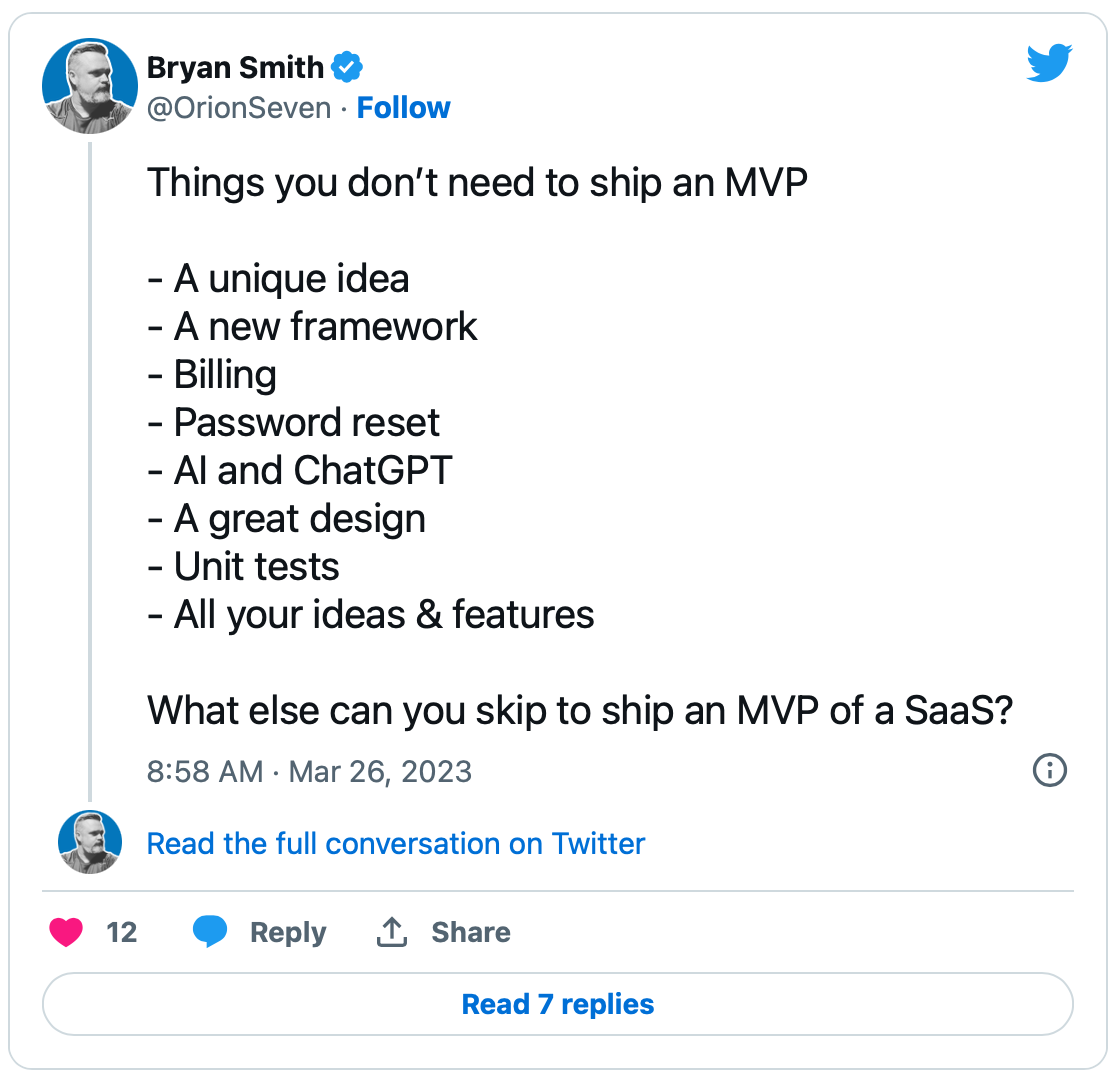Click the share upload arrow icon

(x=391, y=932)
